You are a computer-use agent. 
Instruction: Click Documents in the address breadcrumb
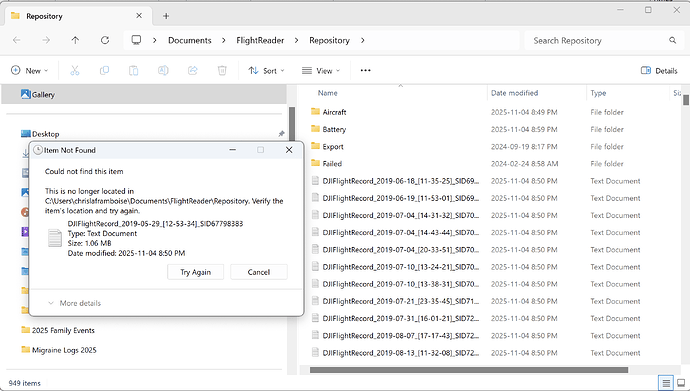click(190, 40)
